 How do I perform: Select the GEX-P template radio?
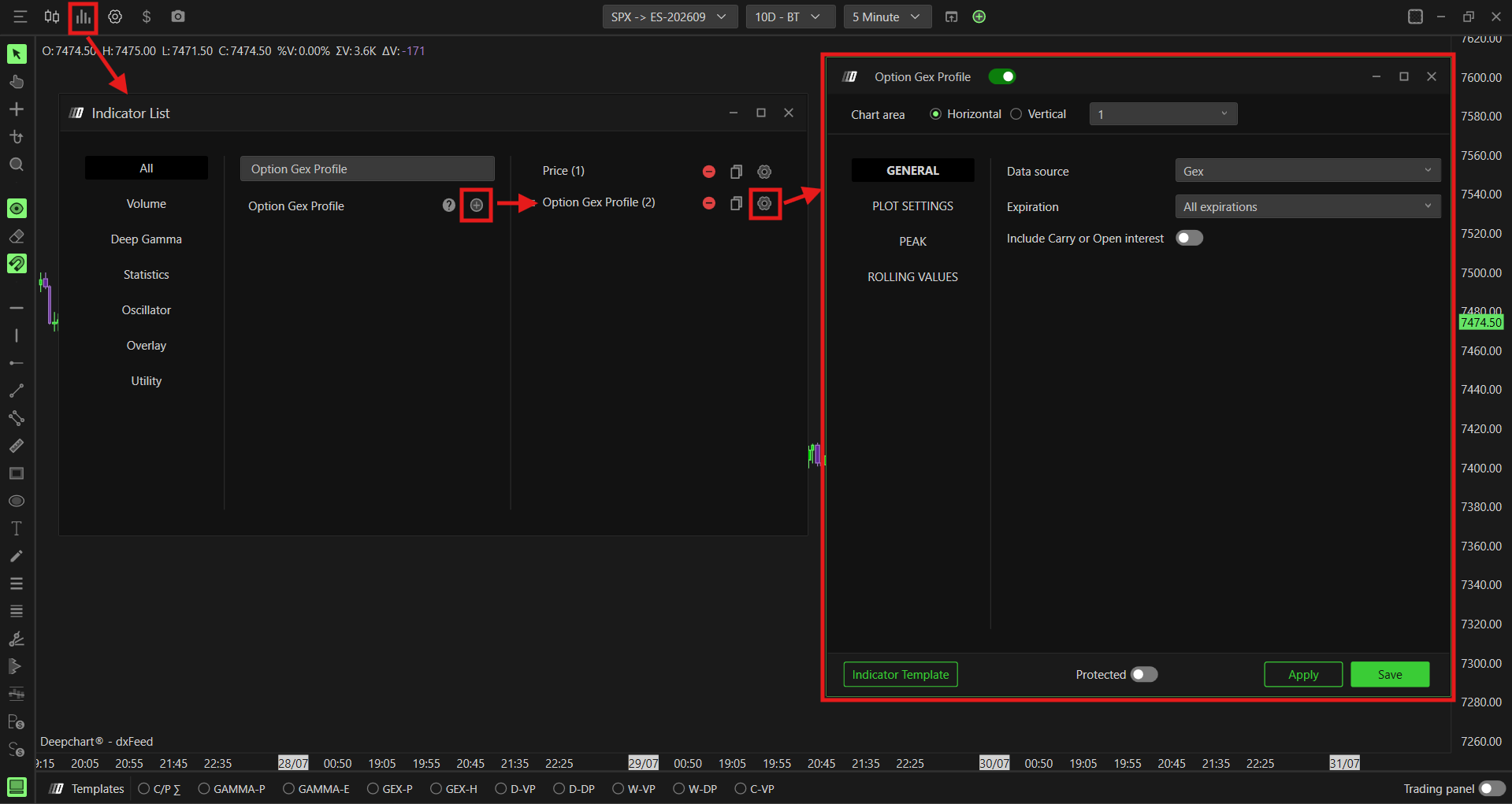[x=373, y=788]
